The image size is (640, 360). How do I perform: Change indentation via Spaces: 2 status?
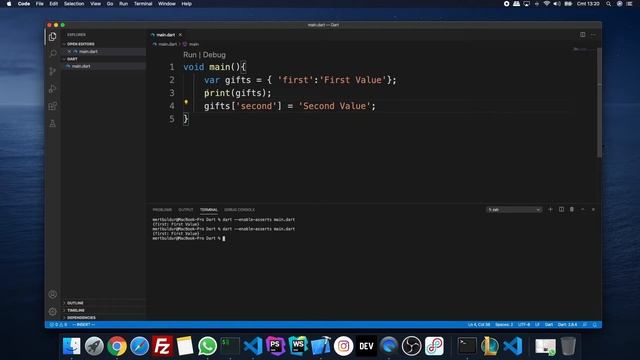coord(504,324)
